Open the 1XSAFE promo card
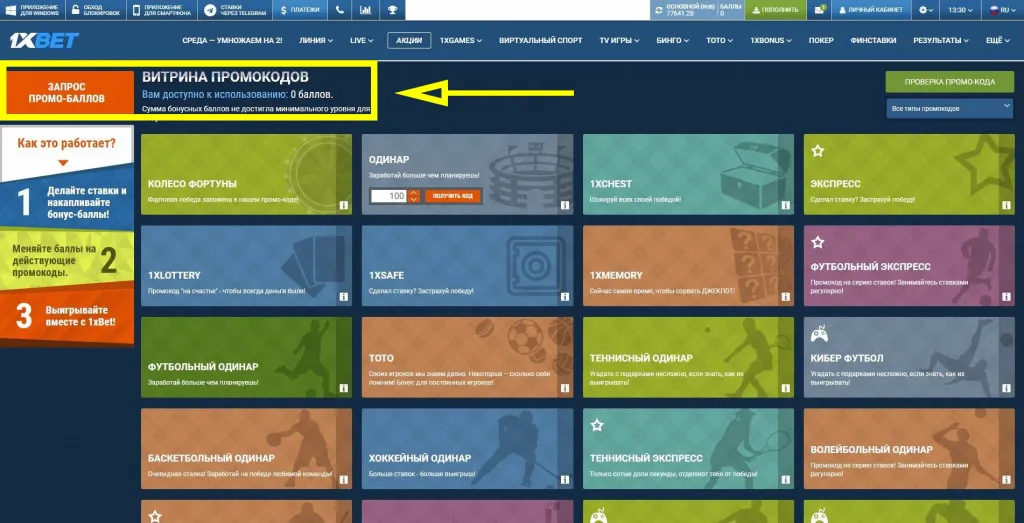Image resolution: width=1024 pixels, height=523 pixels. 468,266
